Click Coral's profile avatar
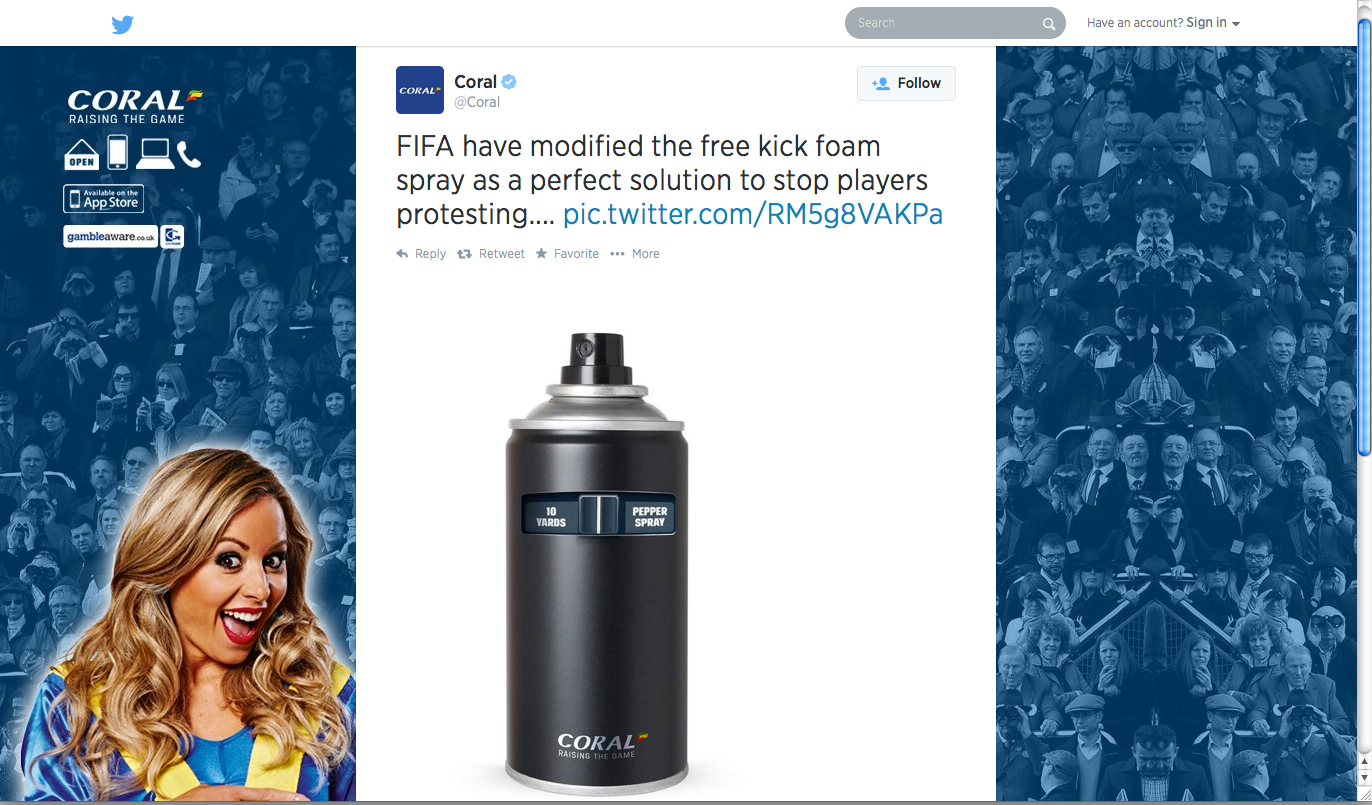The height and width of the screenshot is (805, 1372). point(420,90)
